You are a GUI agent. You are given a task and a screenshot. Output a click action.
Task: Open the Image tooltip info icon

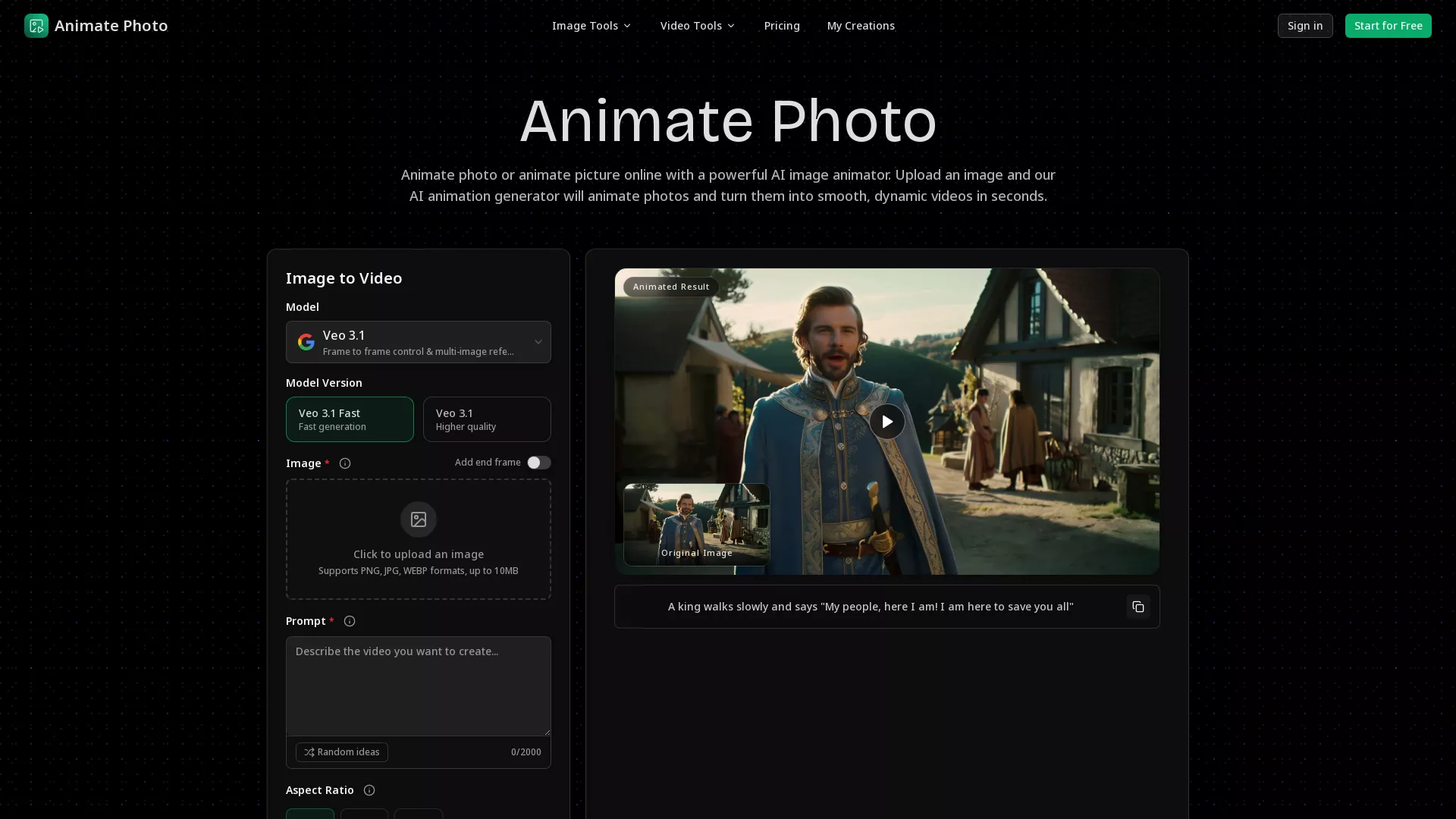click(x=345, y=463)
